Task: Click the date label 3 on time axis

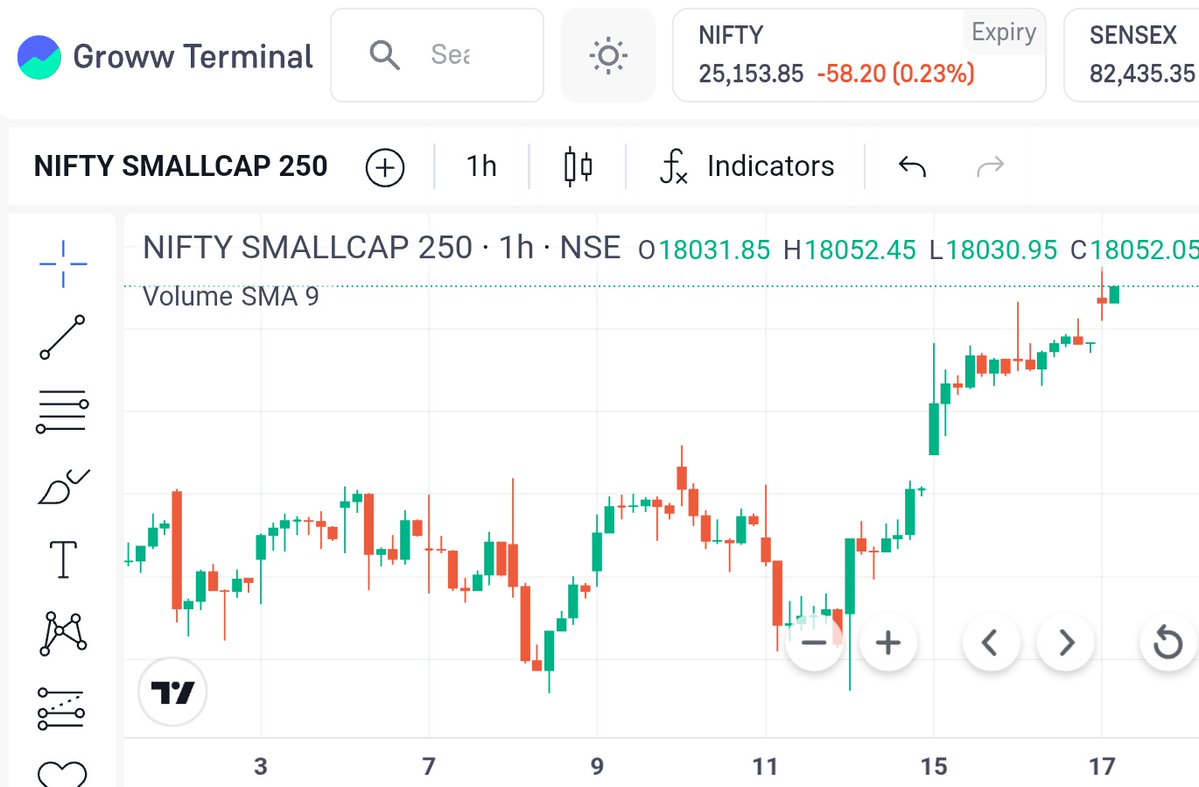Action: point(261,766)
